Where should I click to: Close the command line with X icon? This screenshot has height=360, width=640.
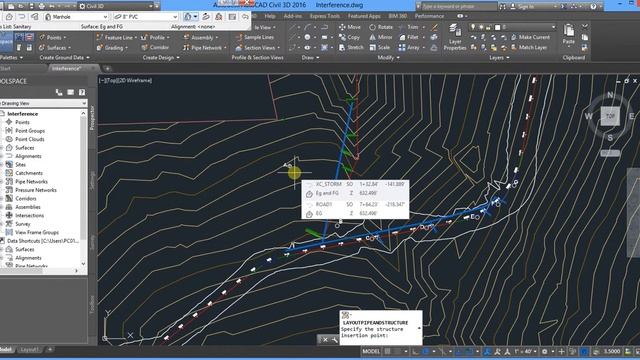(325, 340)
